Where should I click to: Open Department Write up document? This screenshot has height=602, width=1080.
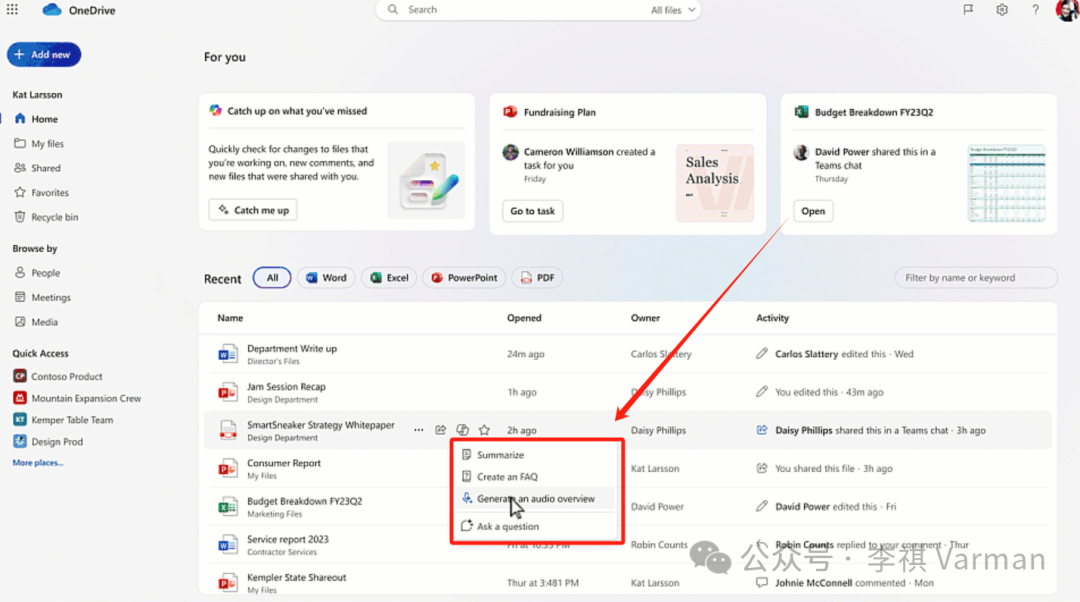point(292,349)
